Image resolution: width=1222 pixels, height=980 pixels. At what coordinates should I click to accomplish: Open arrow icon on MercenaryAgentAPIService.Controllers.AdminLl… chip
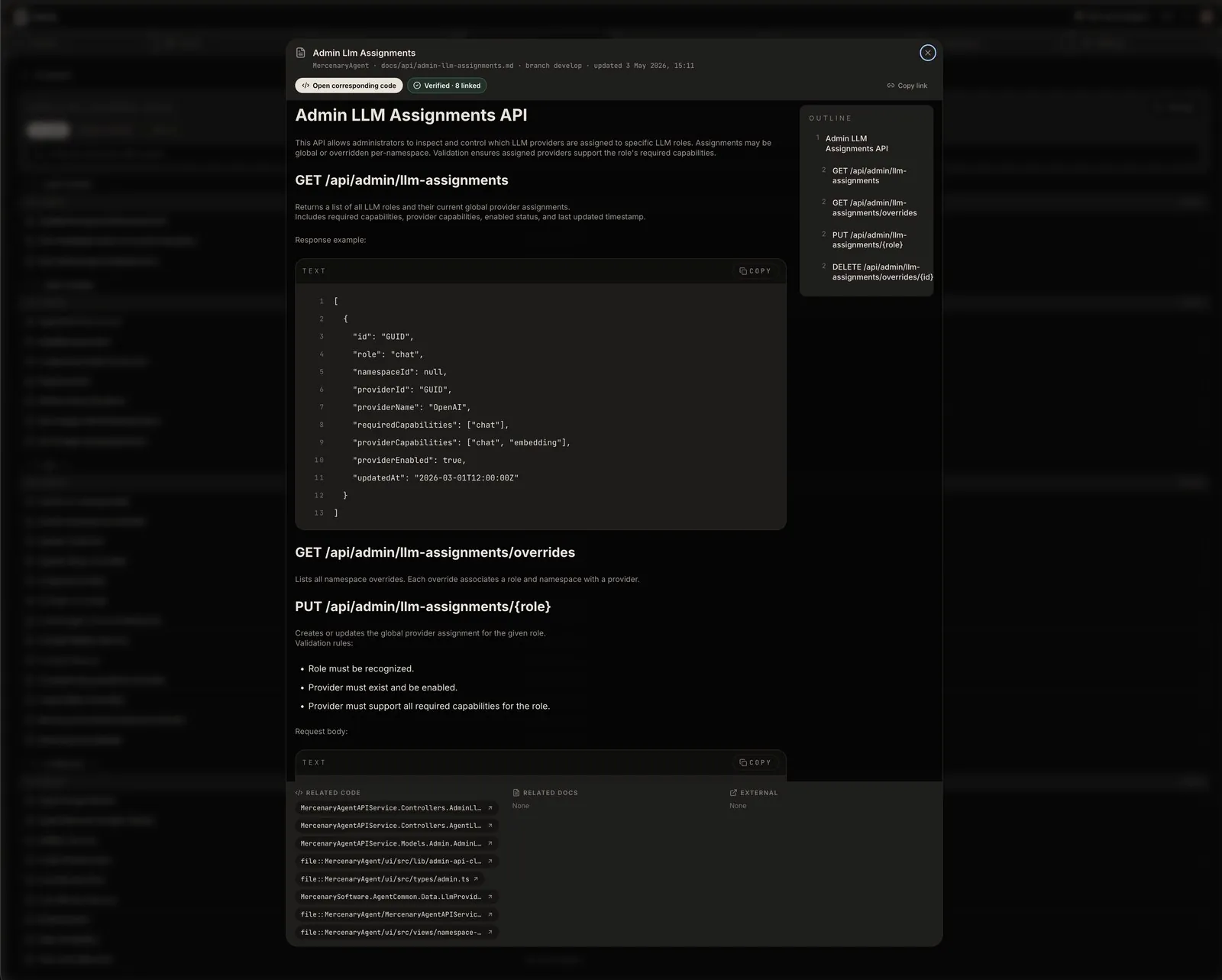tap(490, 807)
